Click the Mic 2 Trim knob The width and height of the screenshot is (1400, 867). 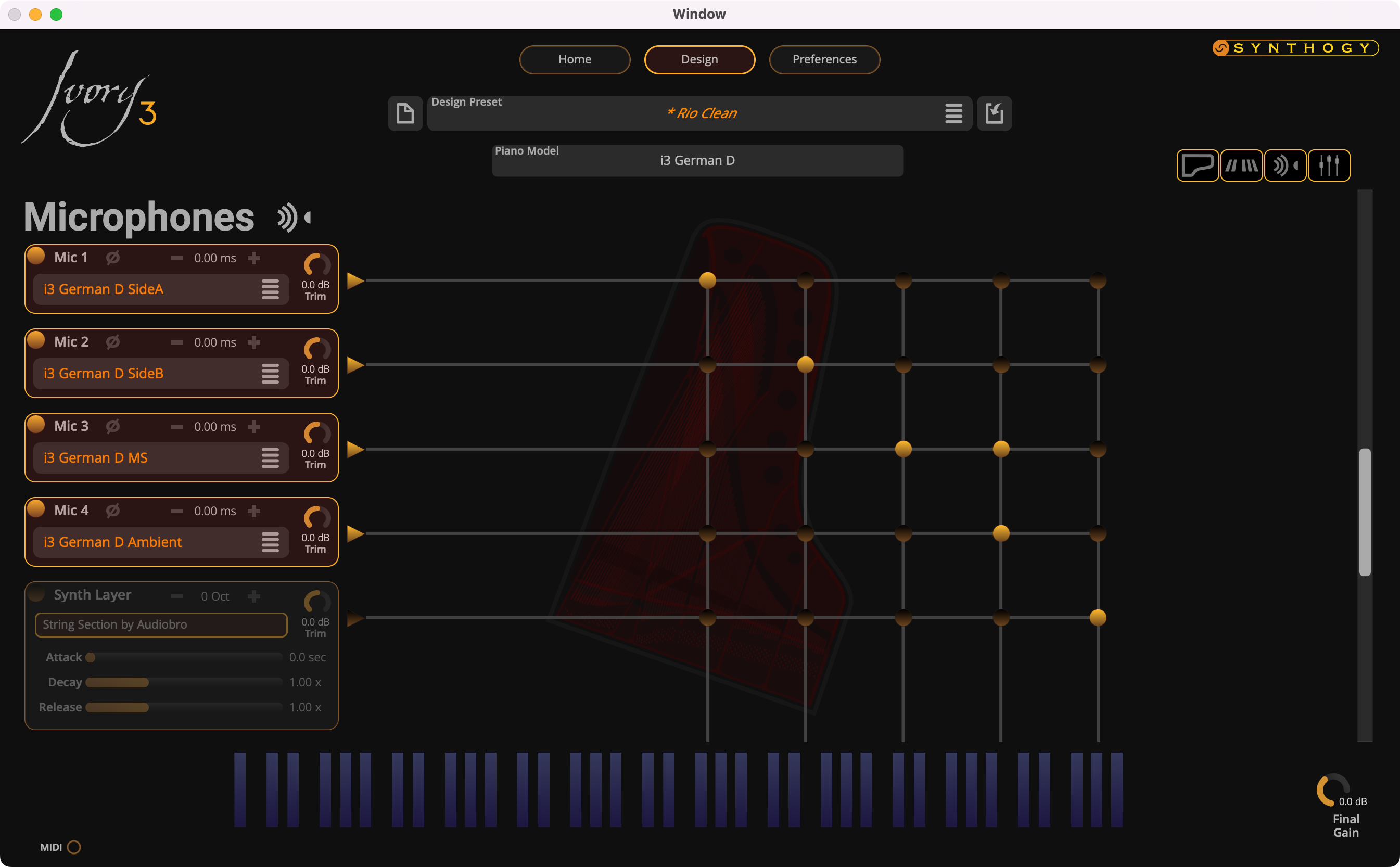coord(316,349)
